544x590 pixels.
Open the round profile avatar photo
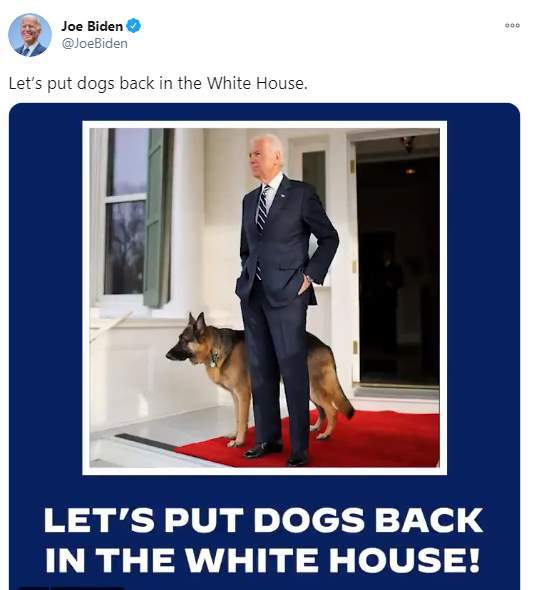[30, 35]
